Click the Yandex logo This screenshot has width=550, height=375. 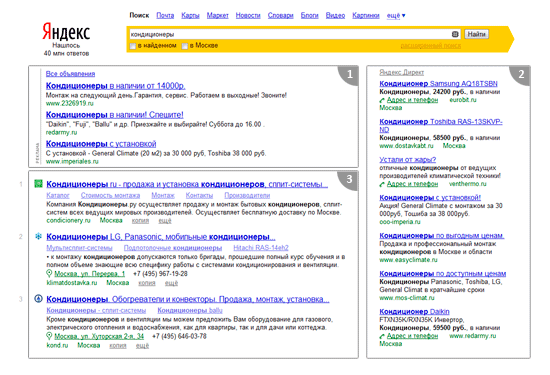pyautogui.click(x=66, y=32)
